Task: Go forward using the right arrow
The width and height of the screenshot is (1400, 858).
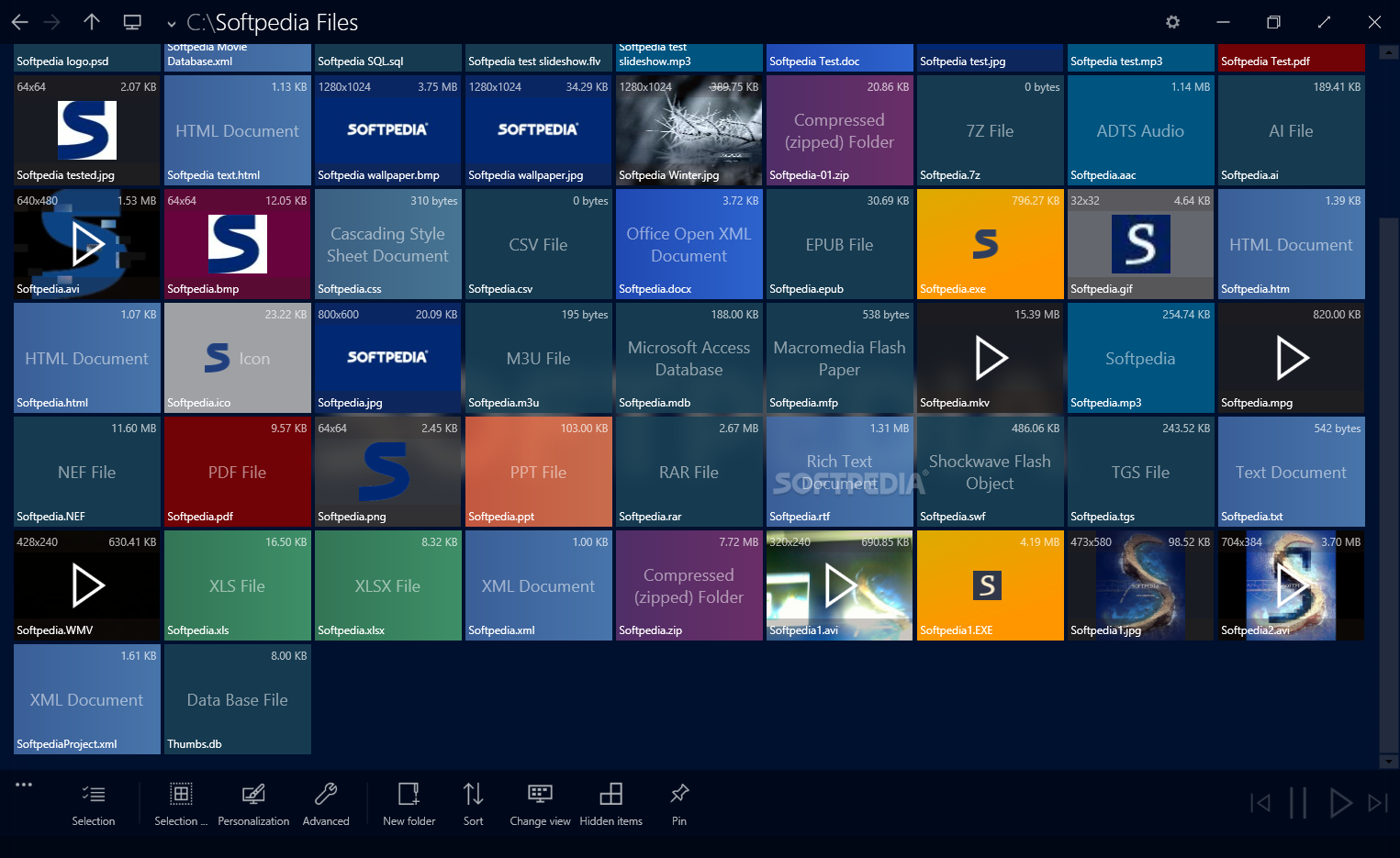Action: [52, 22]
